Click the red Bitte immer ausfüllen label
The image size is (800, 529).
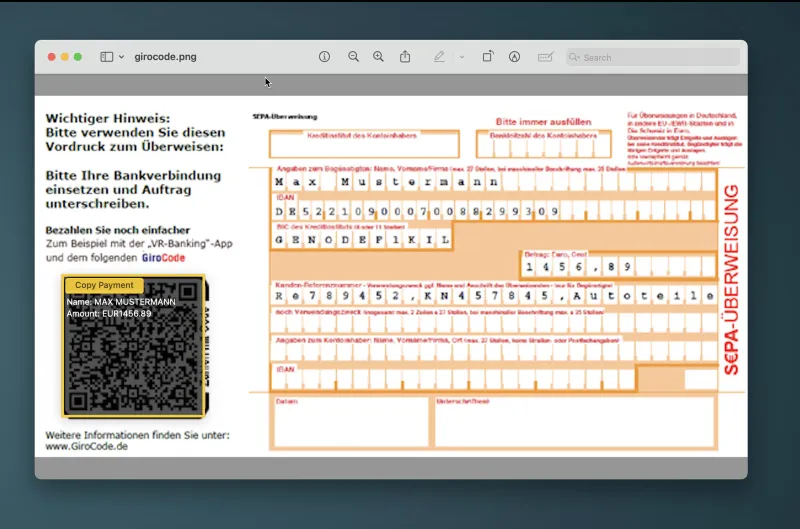click(x=543, y=122)
